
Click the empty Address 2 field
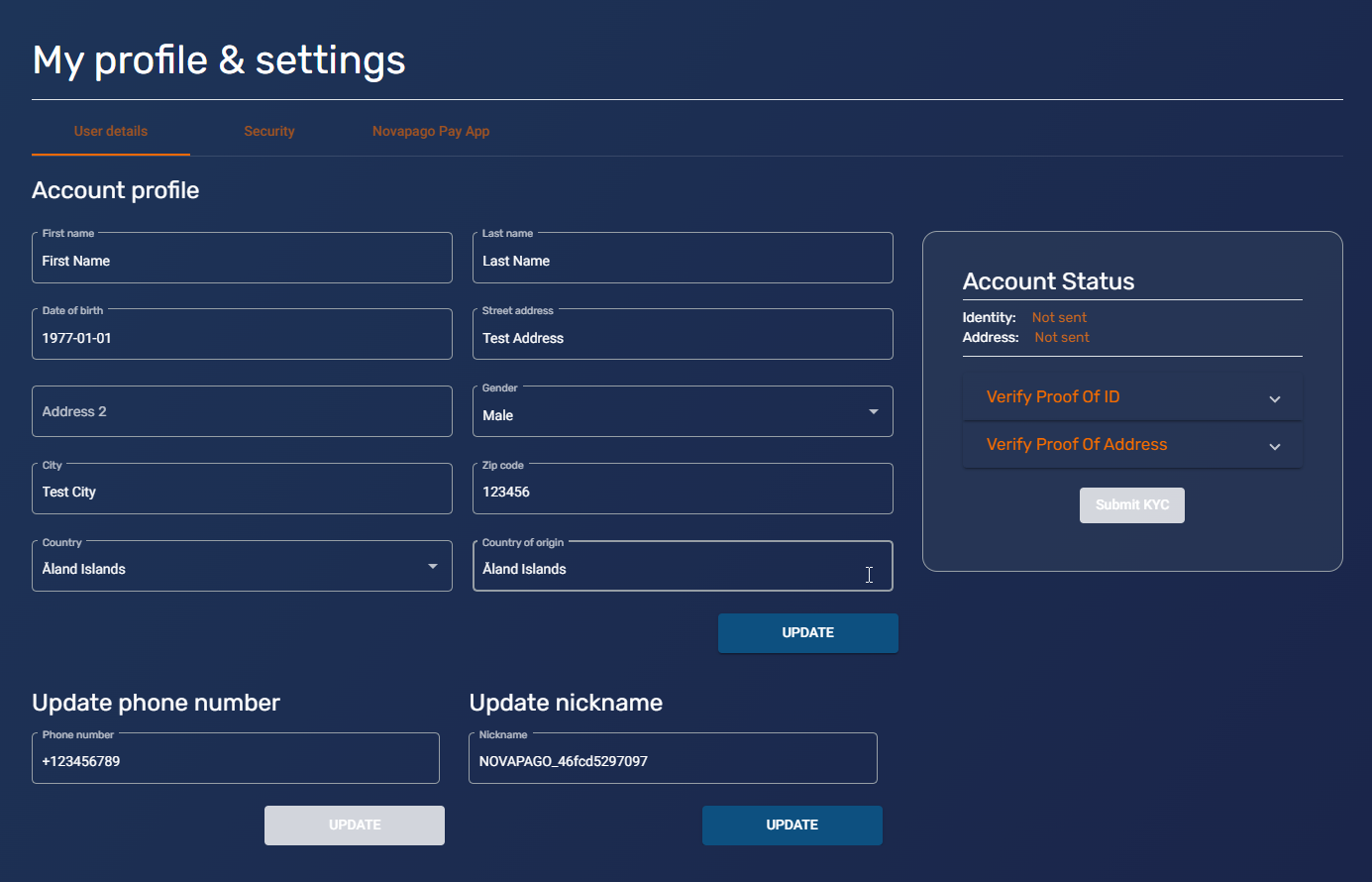click(242, 412)
